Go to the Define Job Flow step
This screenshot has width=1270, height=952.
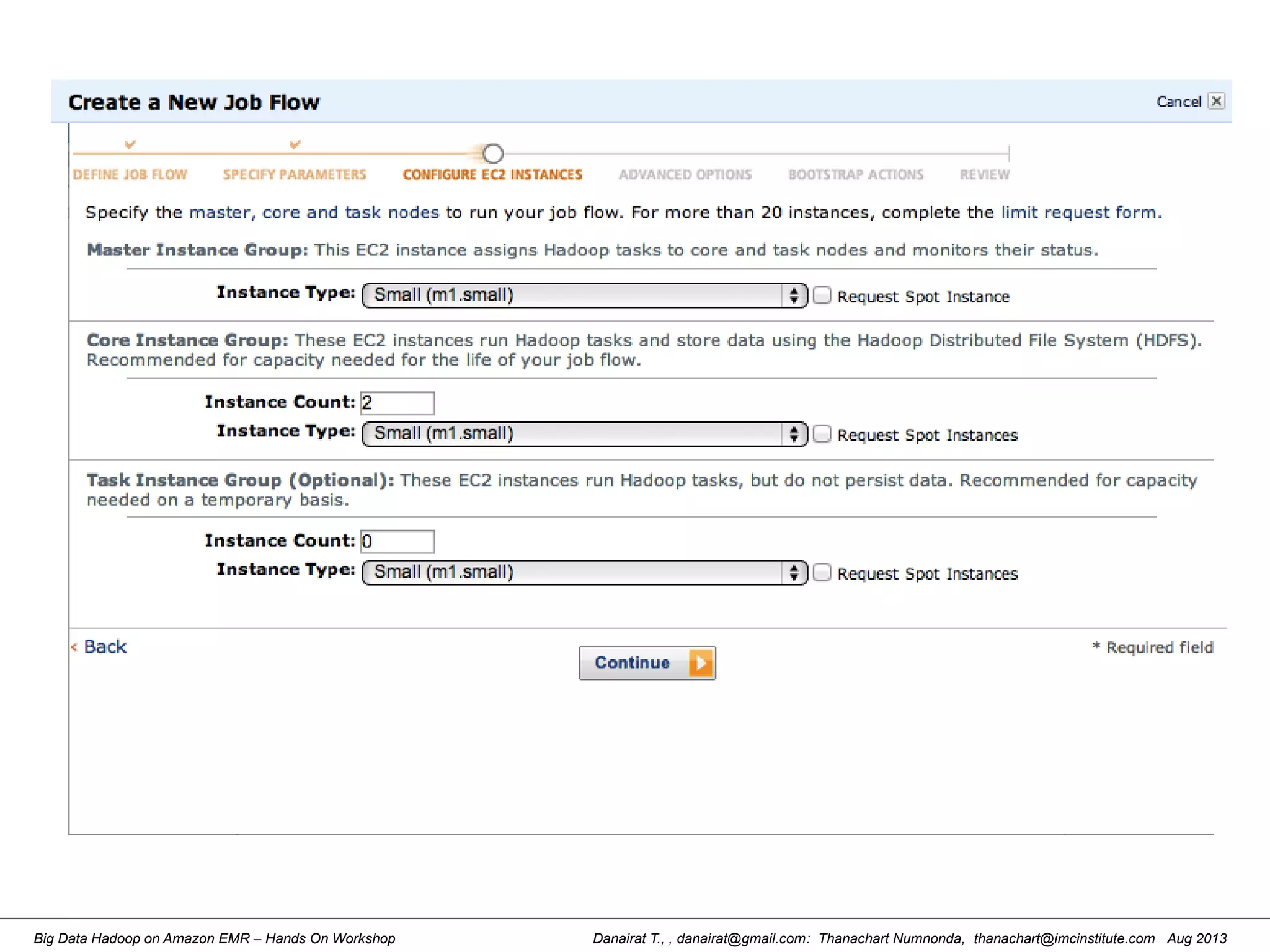click(130, 175)
